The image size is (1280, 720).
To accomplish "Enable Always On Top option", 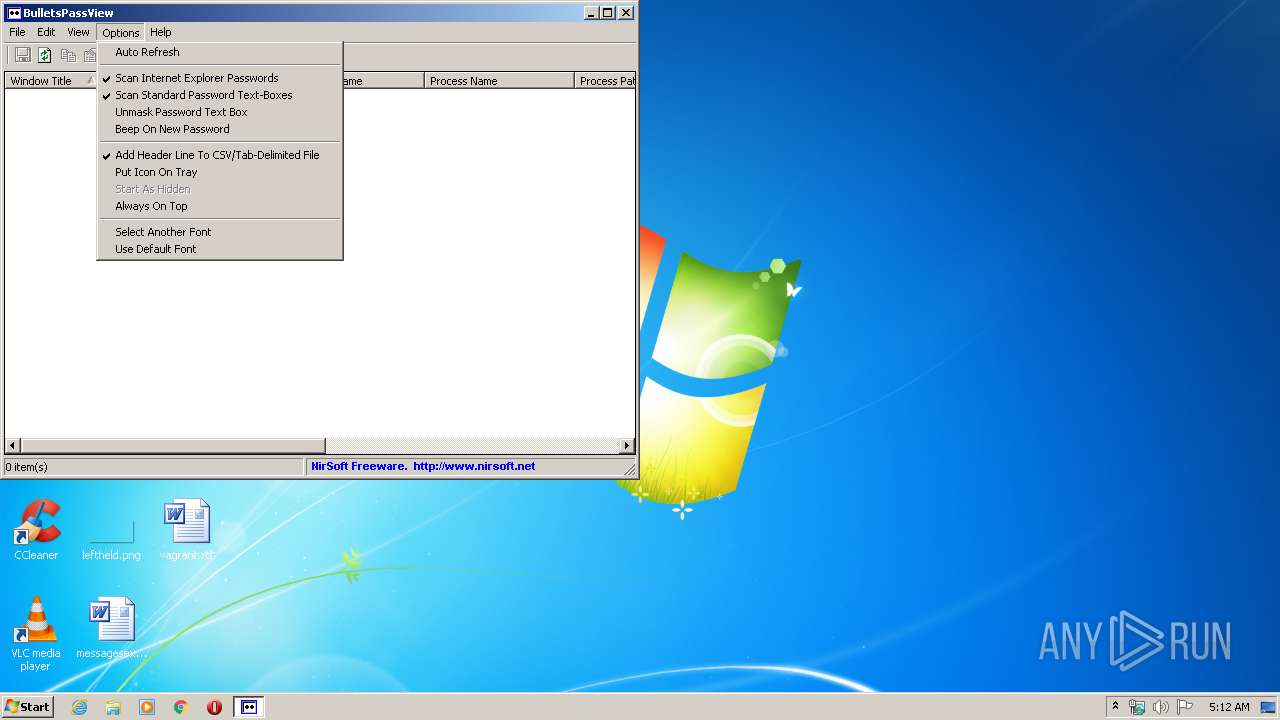I will [220, 206].
